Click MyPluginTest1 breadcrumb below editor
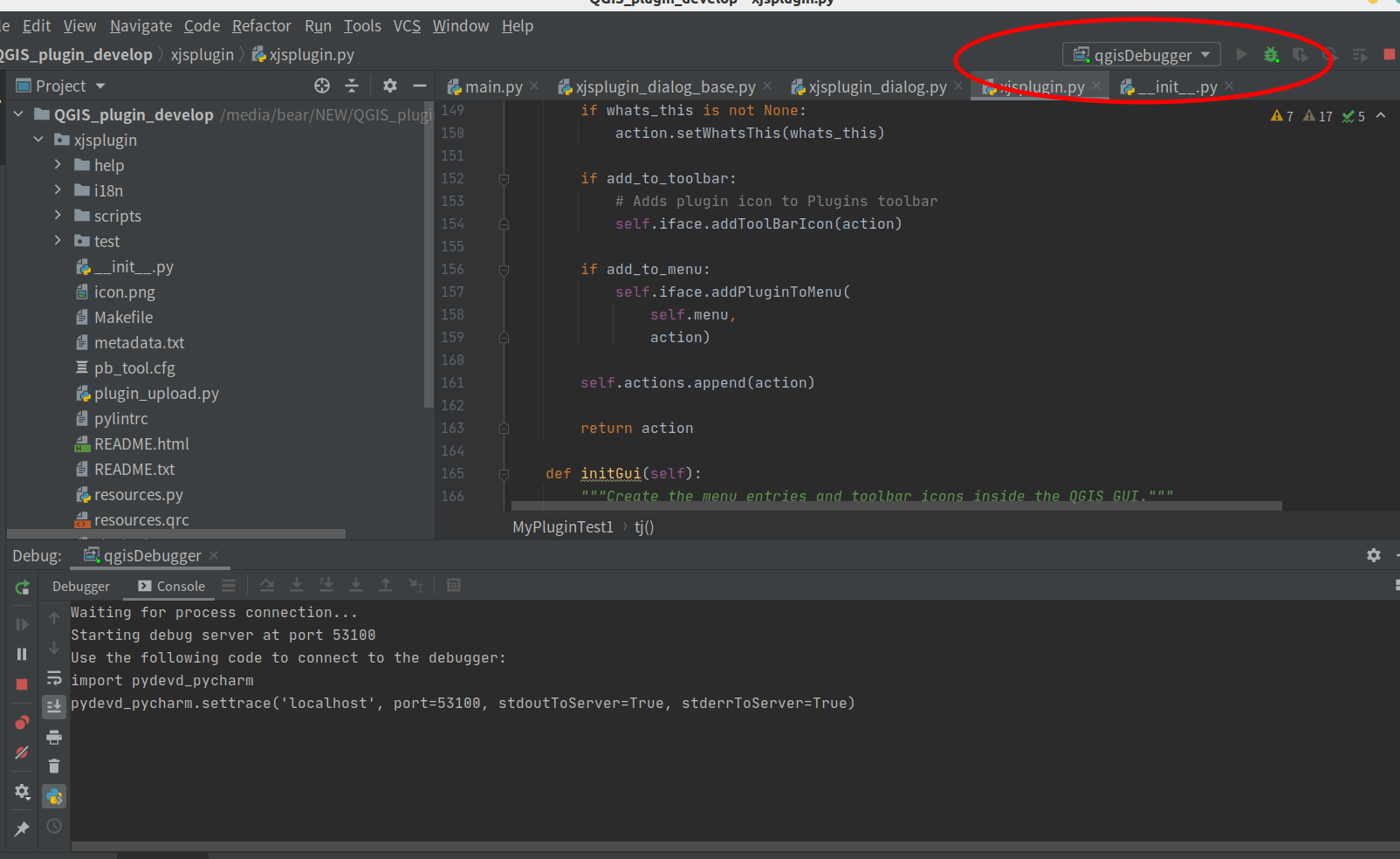 [x=563, y=527]
